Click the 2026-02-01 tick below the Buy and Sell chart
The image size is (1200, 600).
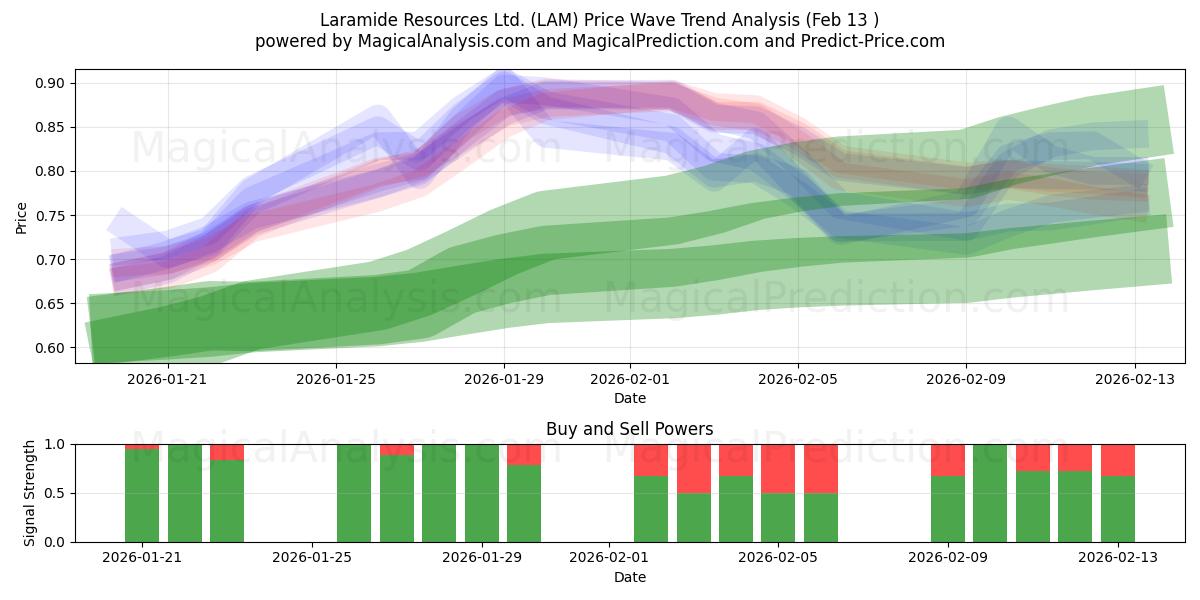[x=609, y=558]
